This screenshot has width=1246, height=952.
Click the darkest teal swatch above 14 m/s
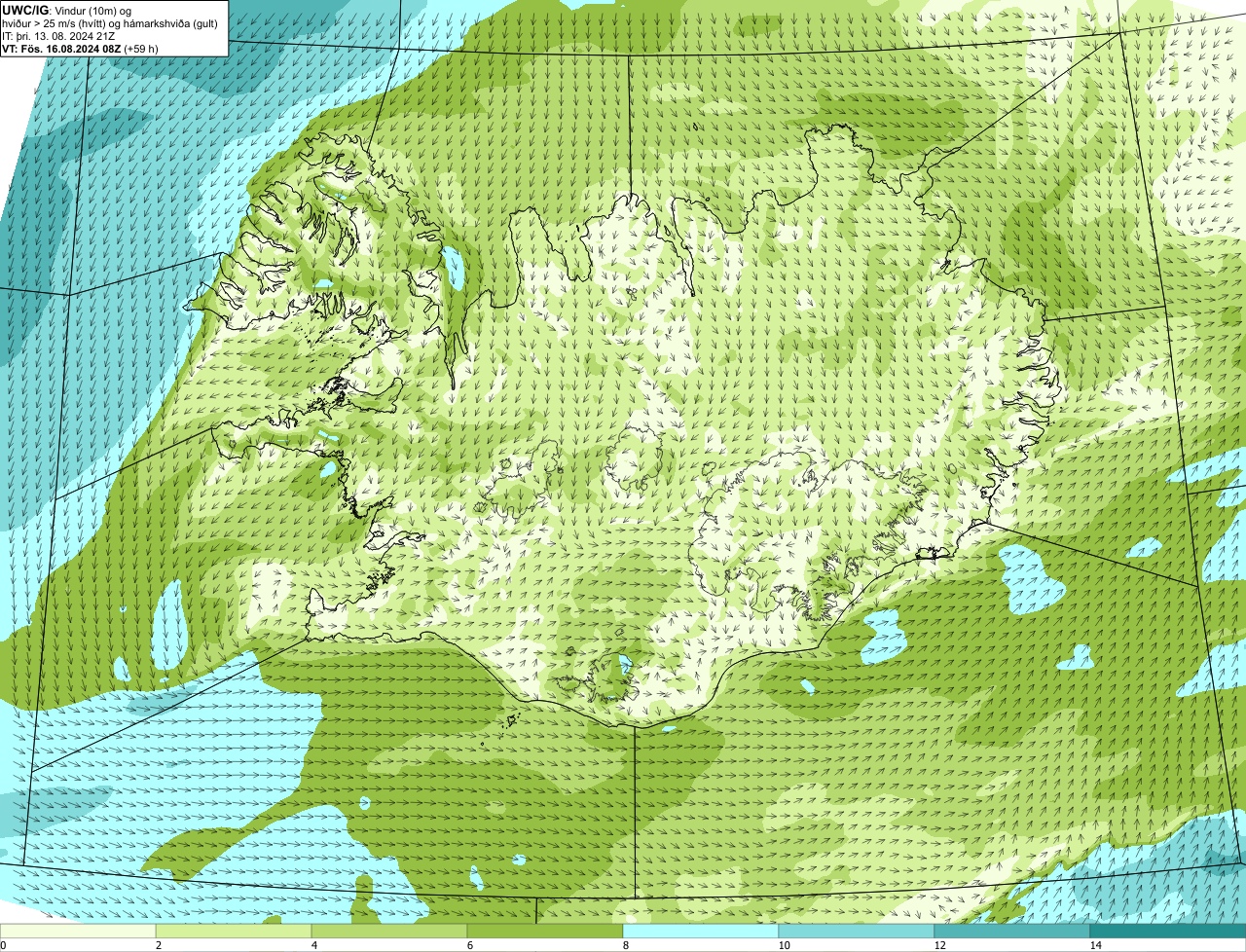pyautogui.click(x=1168, y=932)
